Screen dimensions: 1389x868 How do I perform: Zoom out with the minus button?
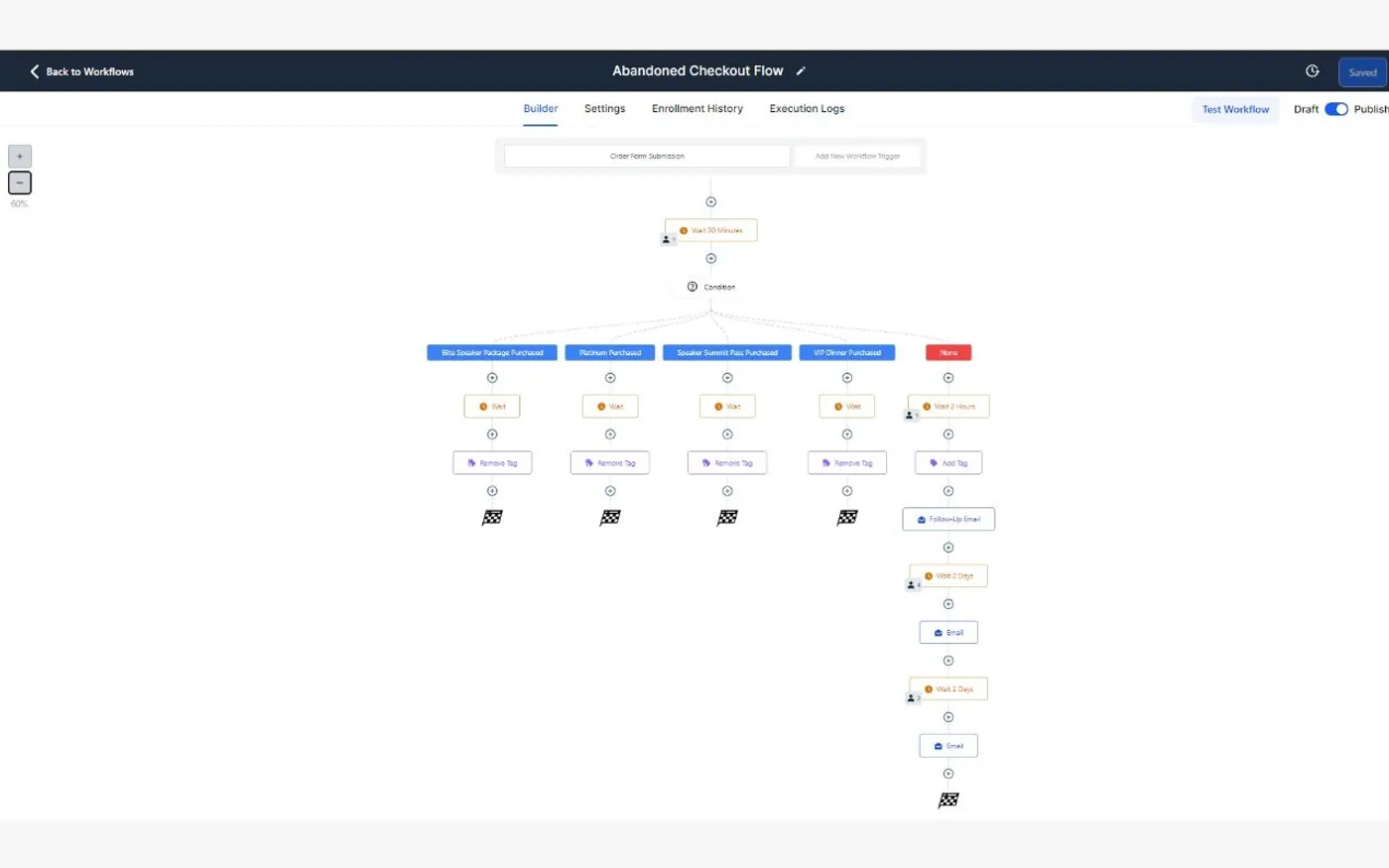click(x=20, y=183)
